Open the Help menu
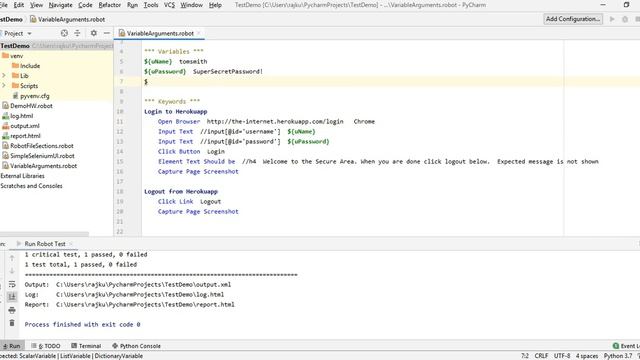This screenshot has height=360, width=640. pyautogui.click(x=215, y=5)
